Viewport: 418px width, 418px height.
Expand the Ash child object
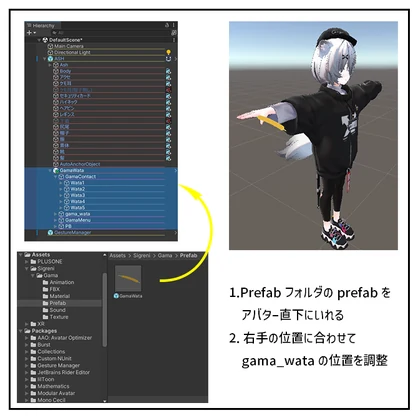[50, 65]
